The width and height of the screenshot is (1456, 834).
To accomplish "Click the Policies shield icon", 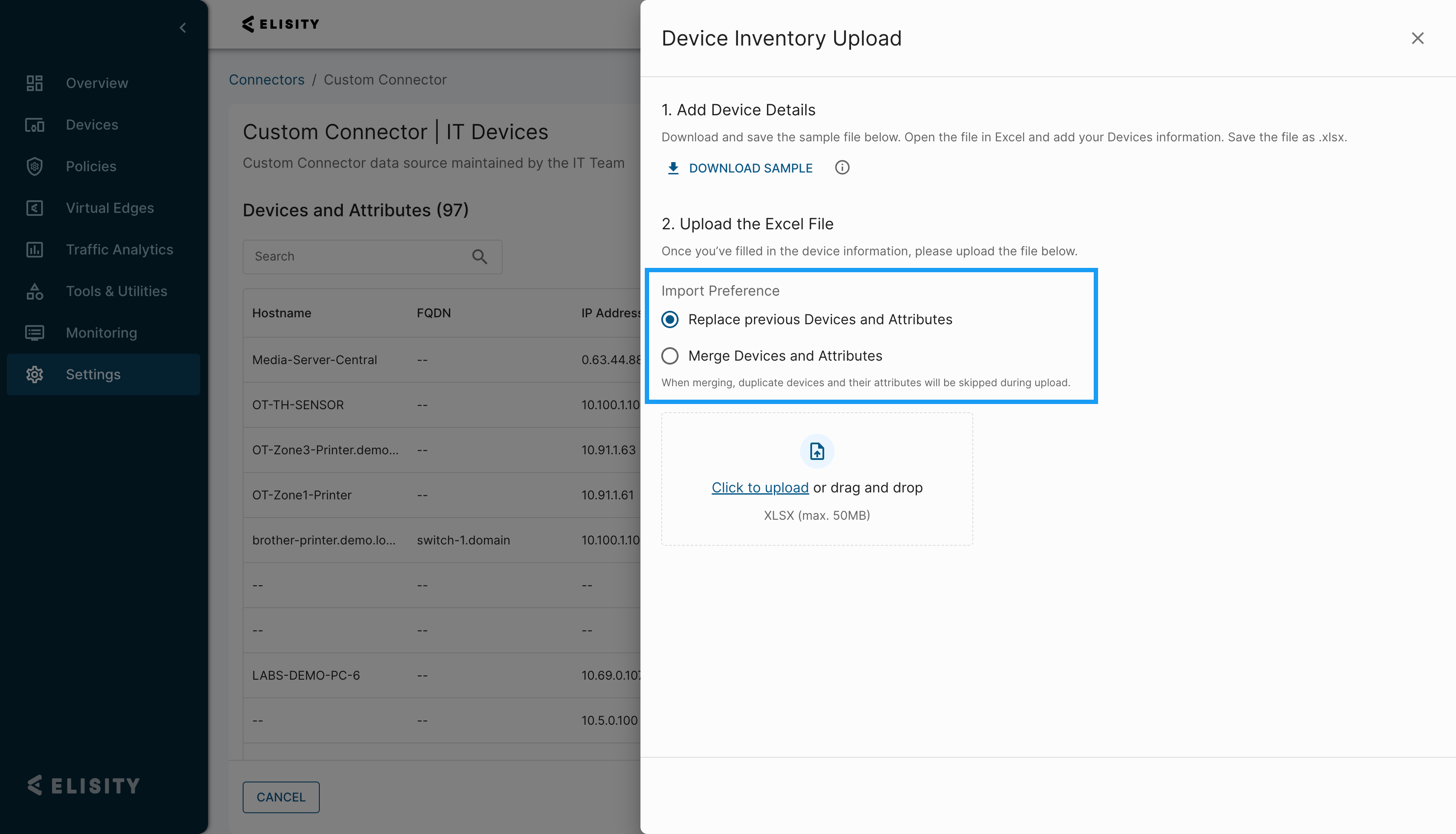I will 34,166.
